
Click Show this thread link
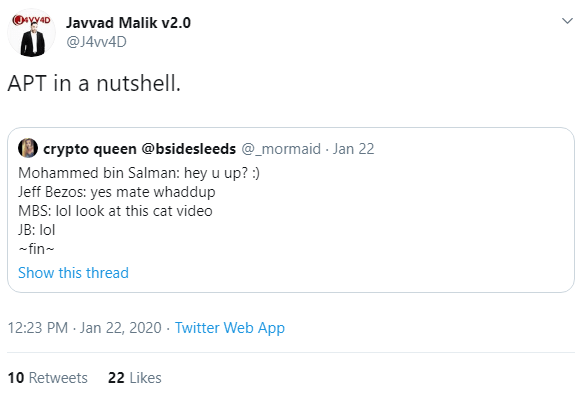(73, 273)
